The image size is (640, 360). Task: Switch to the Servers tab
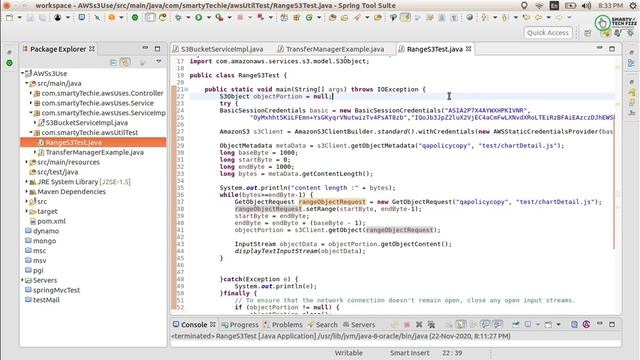359,325
